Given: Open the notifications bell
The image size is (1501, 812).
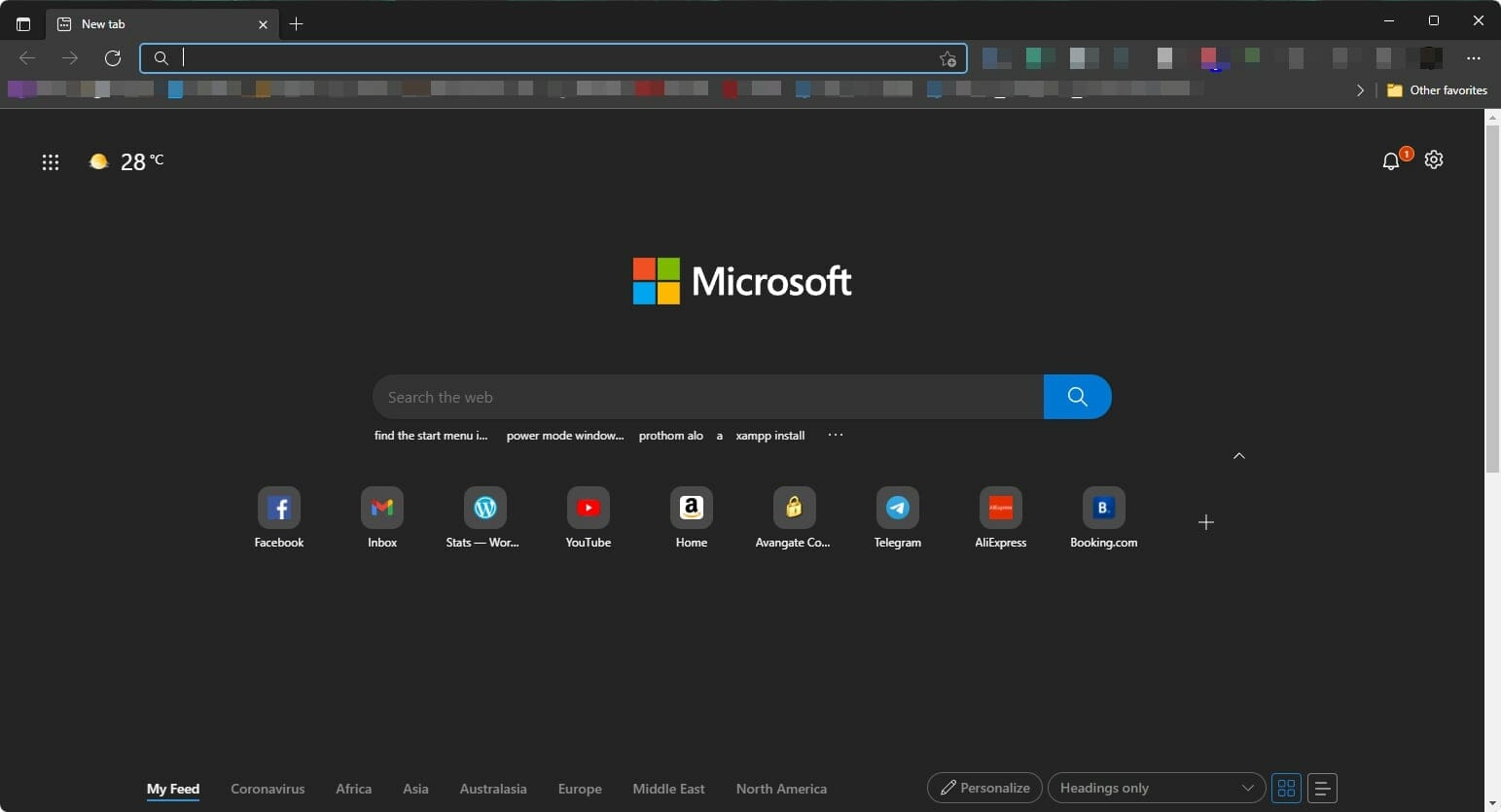Looking at the screenshot, I should [1391, 160].
